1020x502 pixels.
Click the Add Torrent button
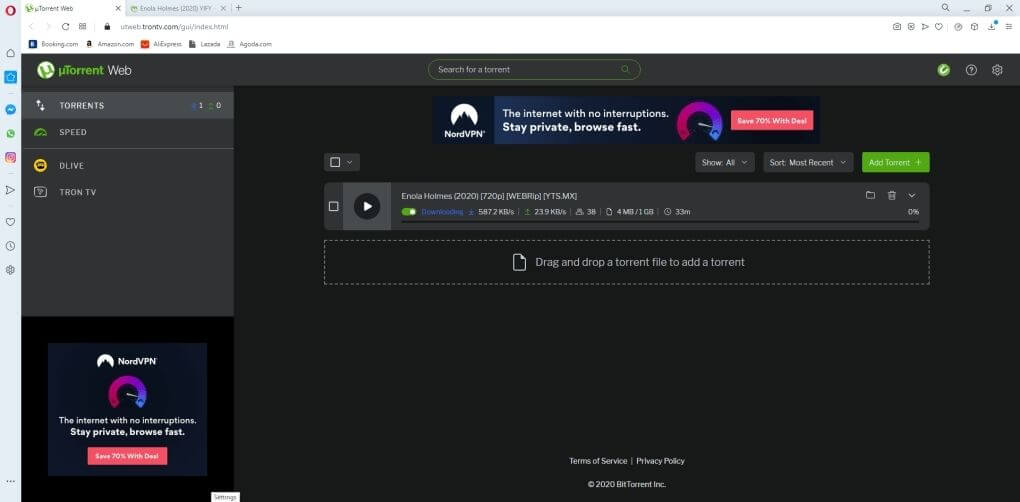coord(895,162)
